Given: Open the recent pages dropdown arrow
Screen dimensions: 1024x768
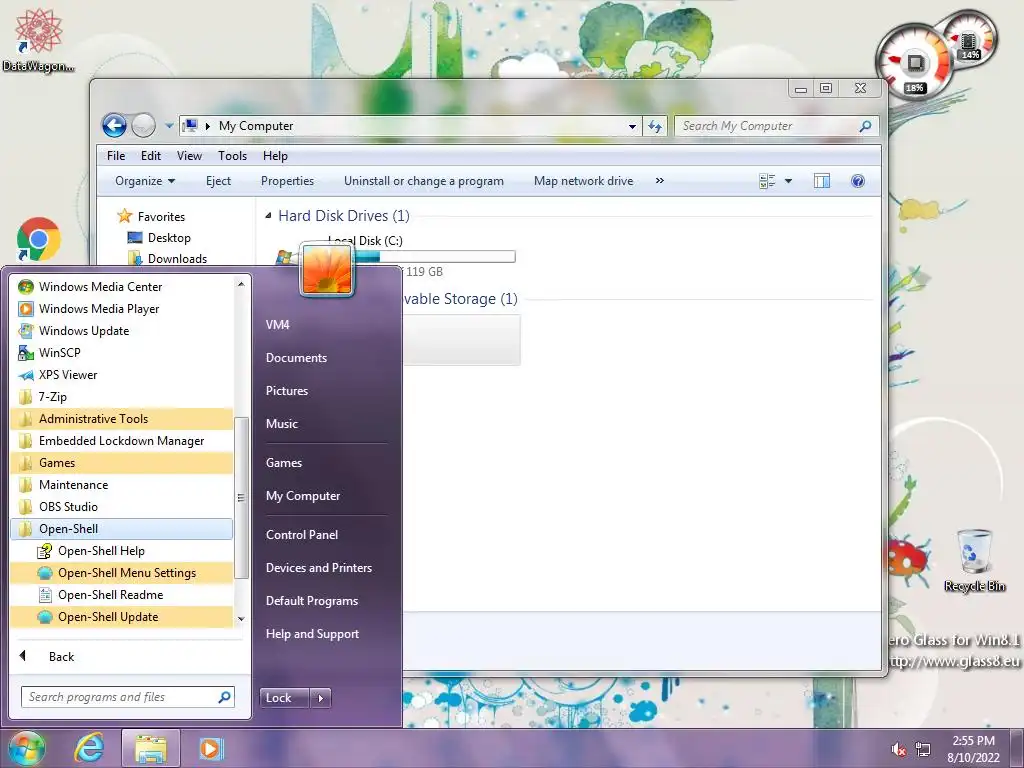Looking at the screenshot, I should tap(168, 126).
